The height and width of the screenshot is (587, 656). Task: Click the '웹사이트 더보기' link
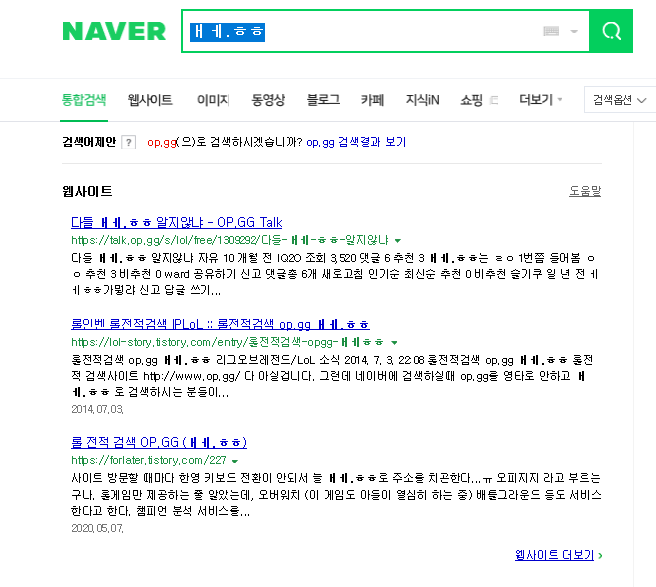[x=554, y=555]
